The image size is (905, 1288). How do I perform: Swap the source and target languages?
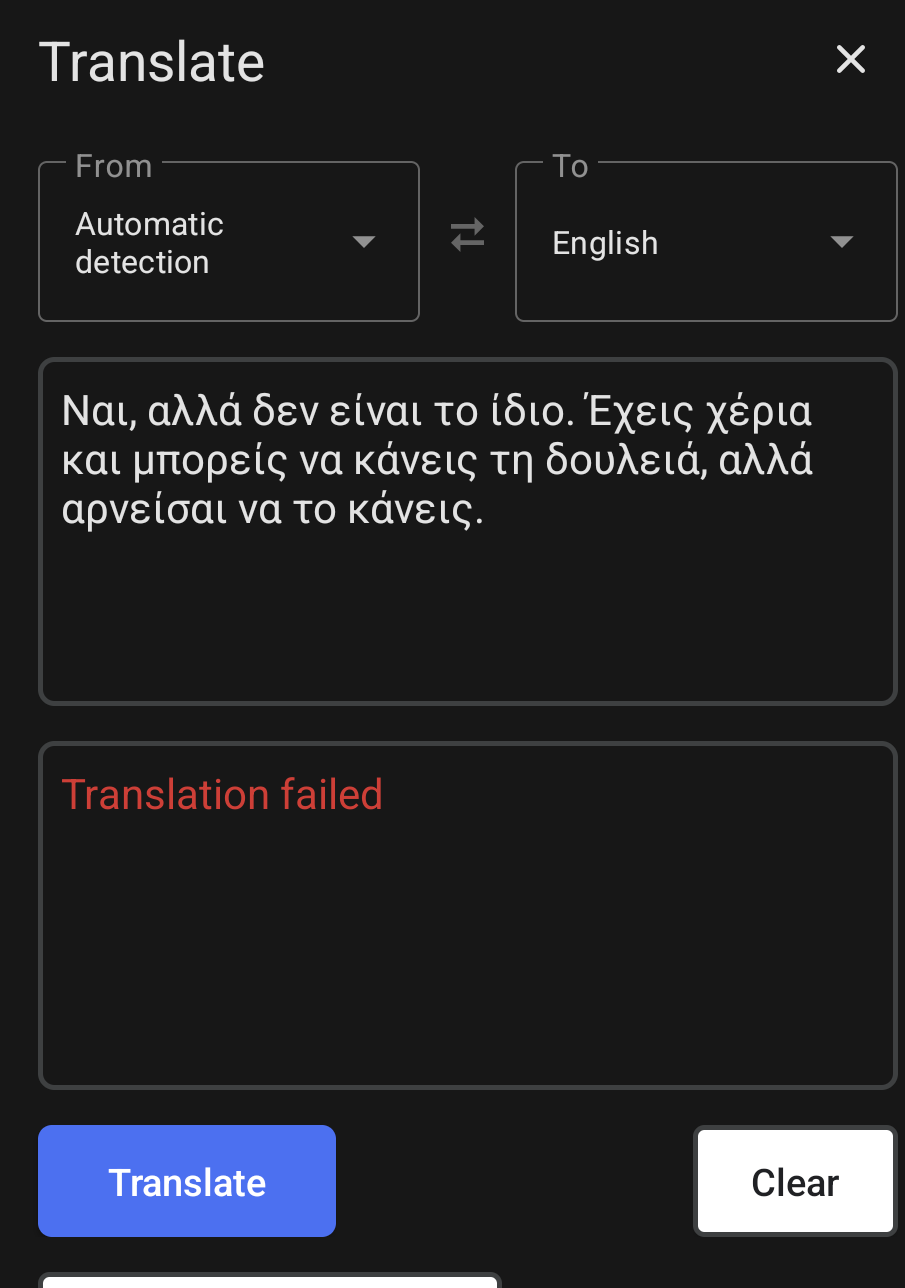467,235
